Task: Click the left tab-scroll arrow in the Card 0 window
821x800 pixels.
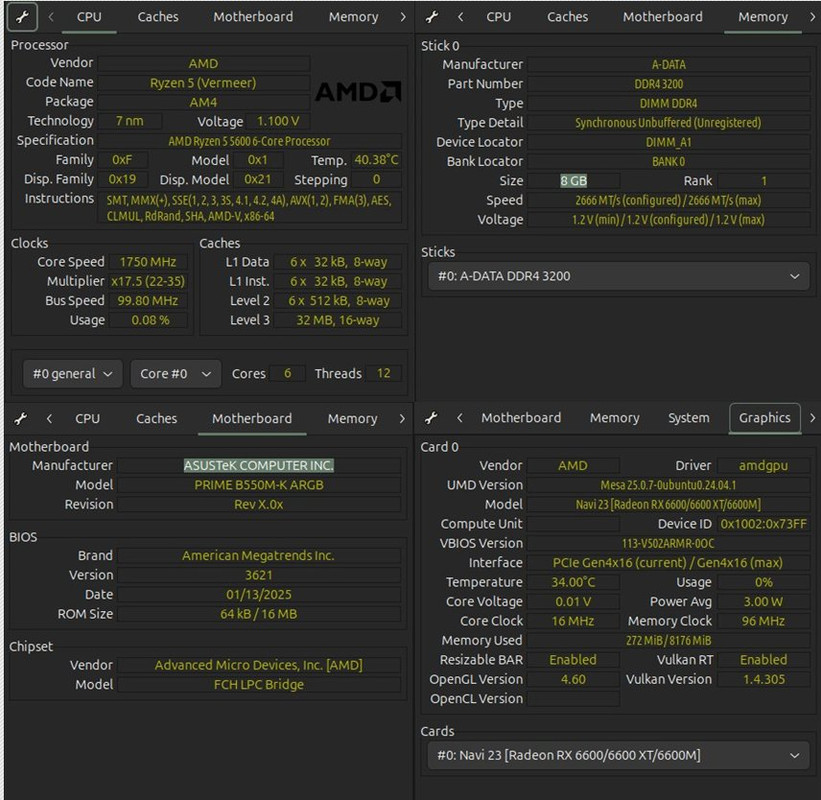Action: (460, 418)
